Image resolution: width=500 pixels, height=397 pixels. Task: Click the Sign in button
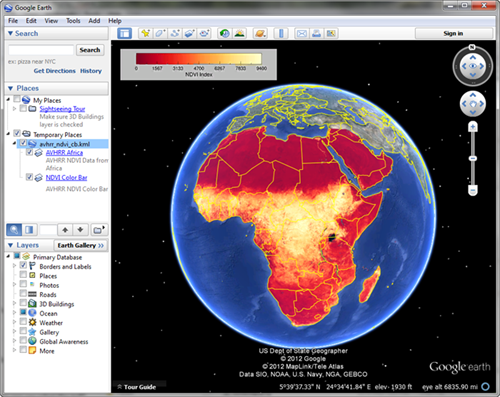click(x=453, y=33)
